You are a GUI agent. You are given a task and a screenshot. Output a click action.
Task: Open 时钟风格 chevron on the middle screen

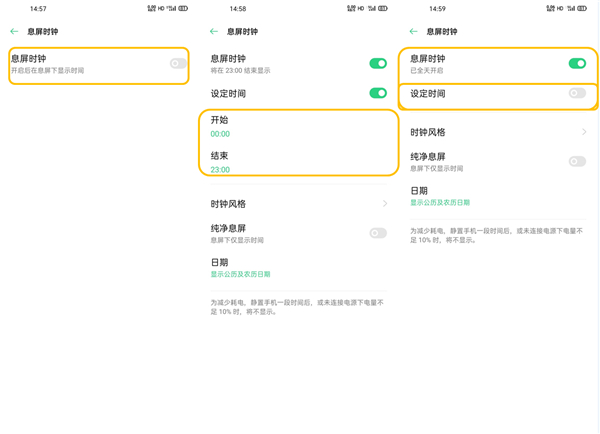click(385, 204)
